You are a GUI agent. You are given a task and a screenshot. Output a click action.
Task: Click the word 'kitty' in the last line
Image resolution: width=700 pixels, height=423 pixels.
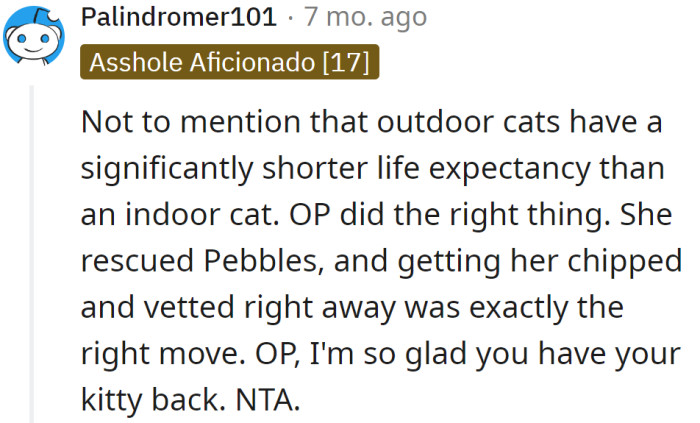click(x=118, y=401)
